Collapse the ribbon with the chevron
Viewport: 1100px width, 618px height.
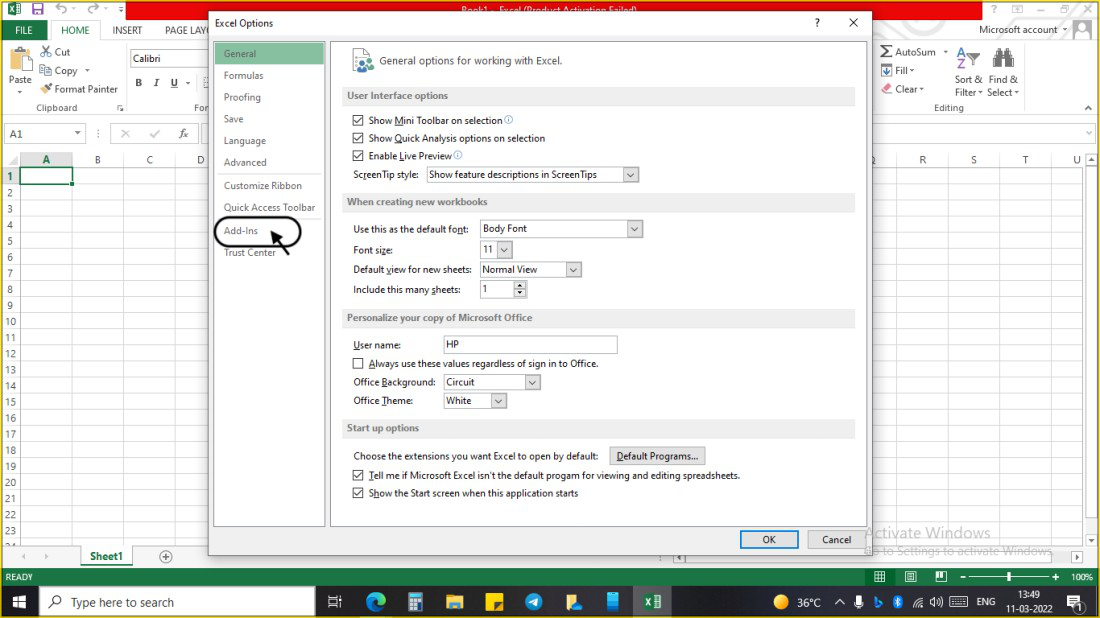tap(1088, 108)
